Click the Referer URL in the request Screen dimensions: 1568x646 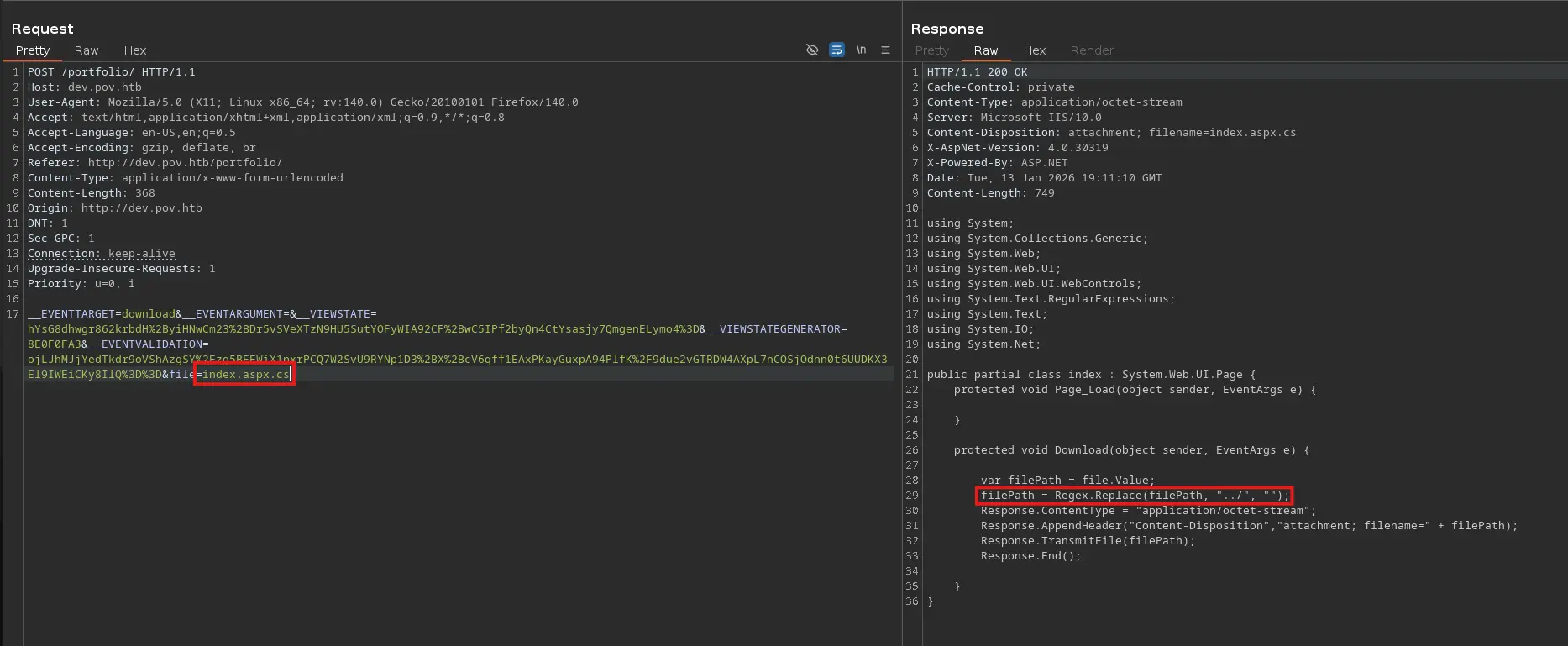point(185,163)
